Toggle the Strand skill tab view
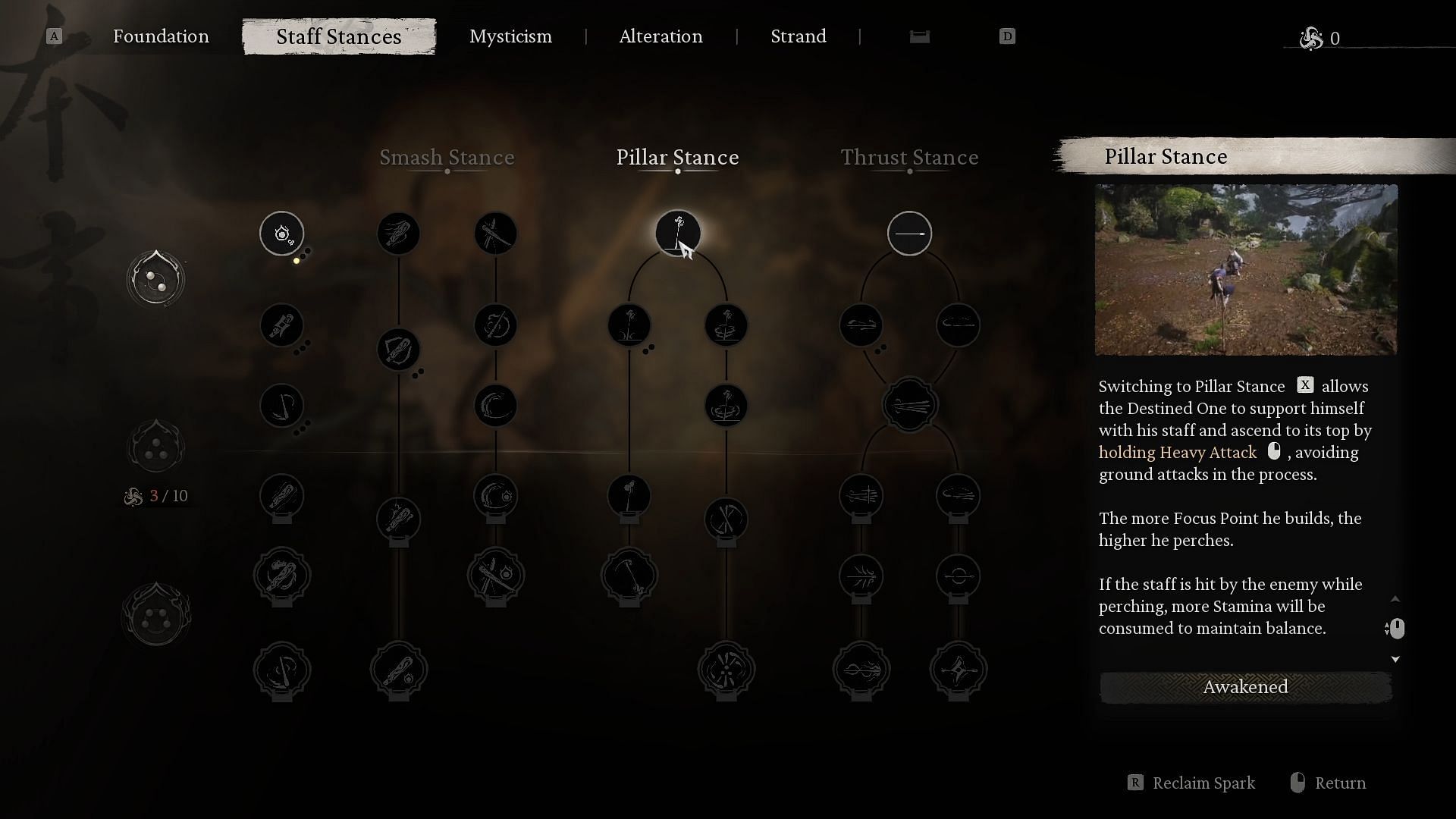 (x=798, y=36)
